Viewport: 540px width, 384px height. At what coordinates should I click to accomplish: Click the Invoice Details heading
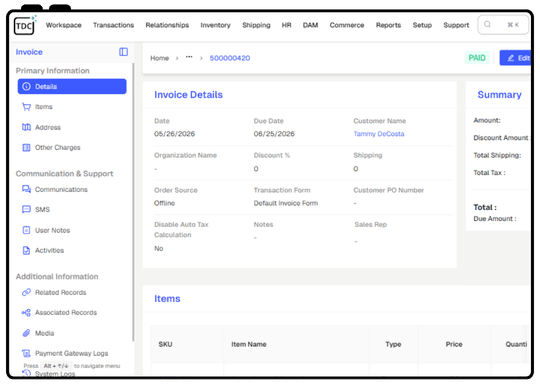[x=188, y=95]
